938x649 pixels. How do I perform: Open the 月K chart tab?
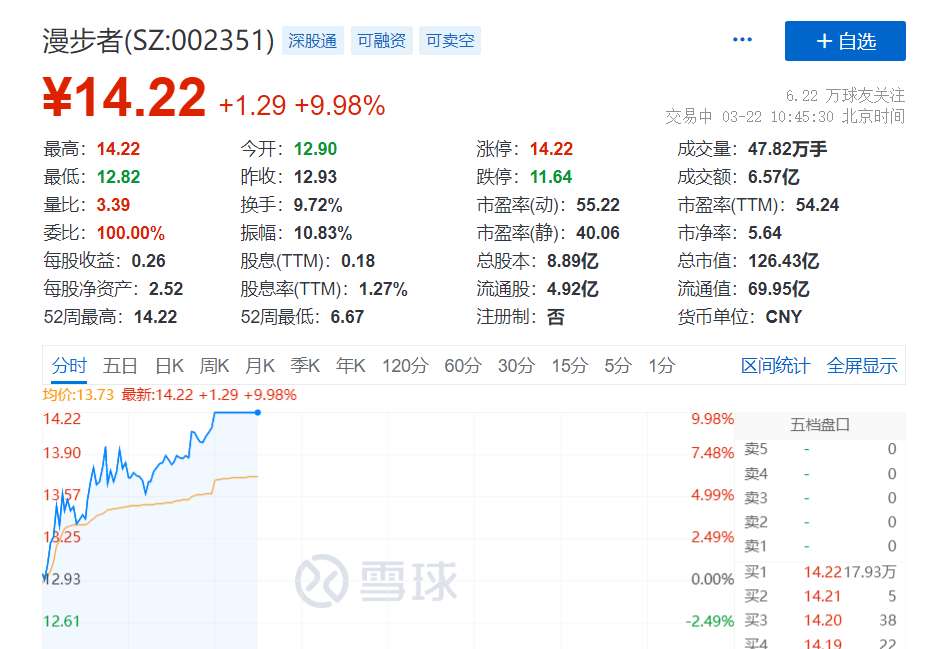coord(260,365)
